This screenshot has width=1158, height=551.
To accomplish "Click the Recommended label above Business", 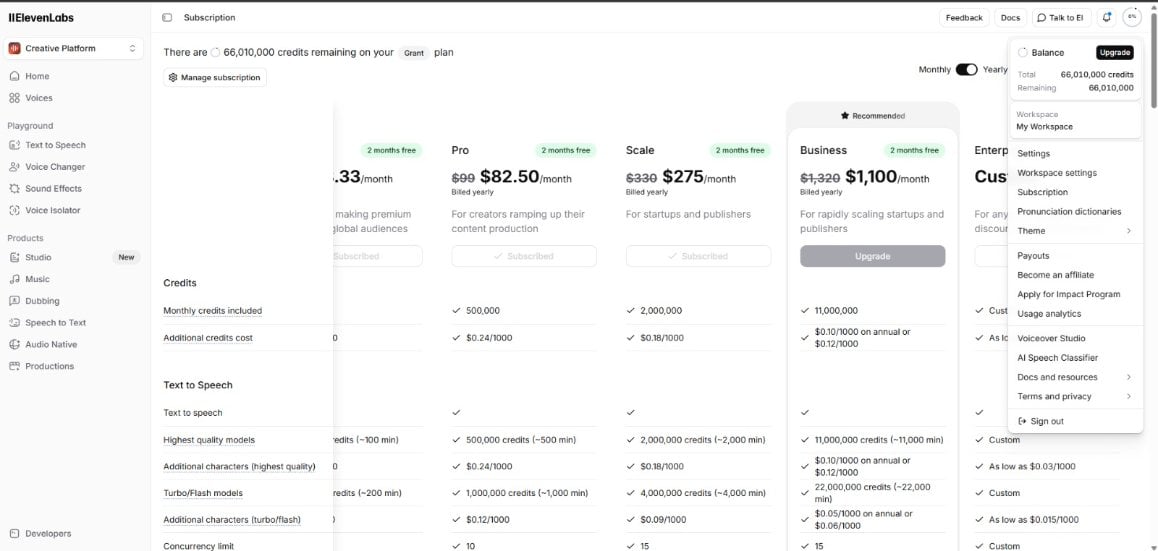I will (872, 116).
